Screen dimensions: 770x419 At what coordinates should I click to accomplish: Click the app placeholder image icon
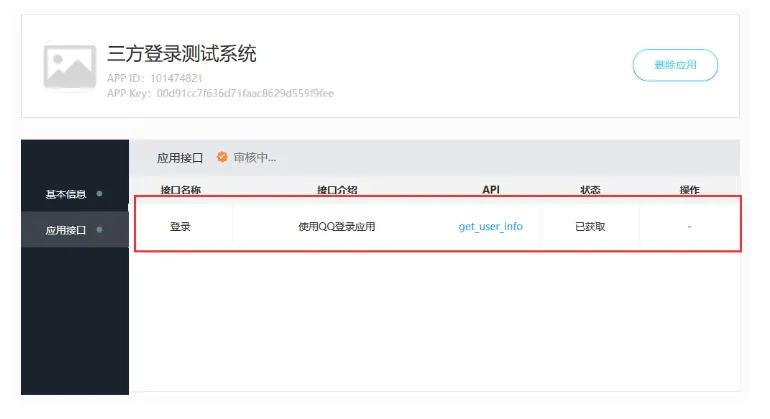[70, 66]
